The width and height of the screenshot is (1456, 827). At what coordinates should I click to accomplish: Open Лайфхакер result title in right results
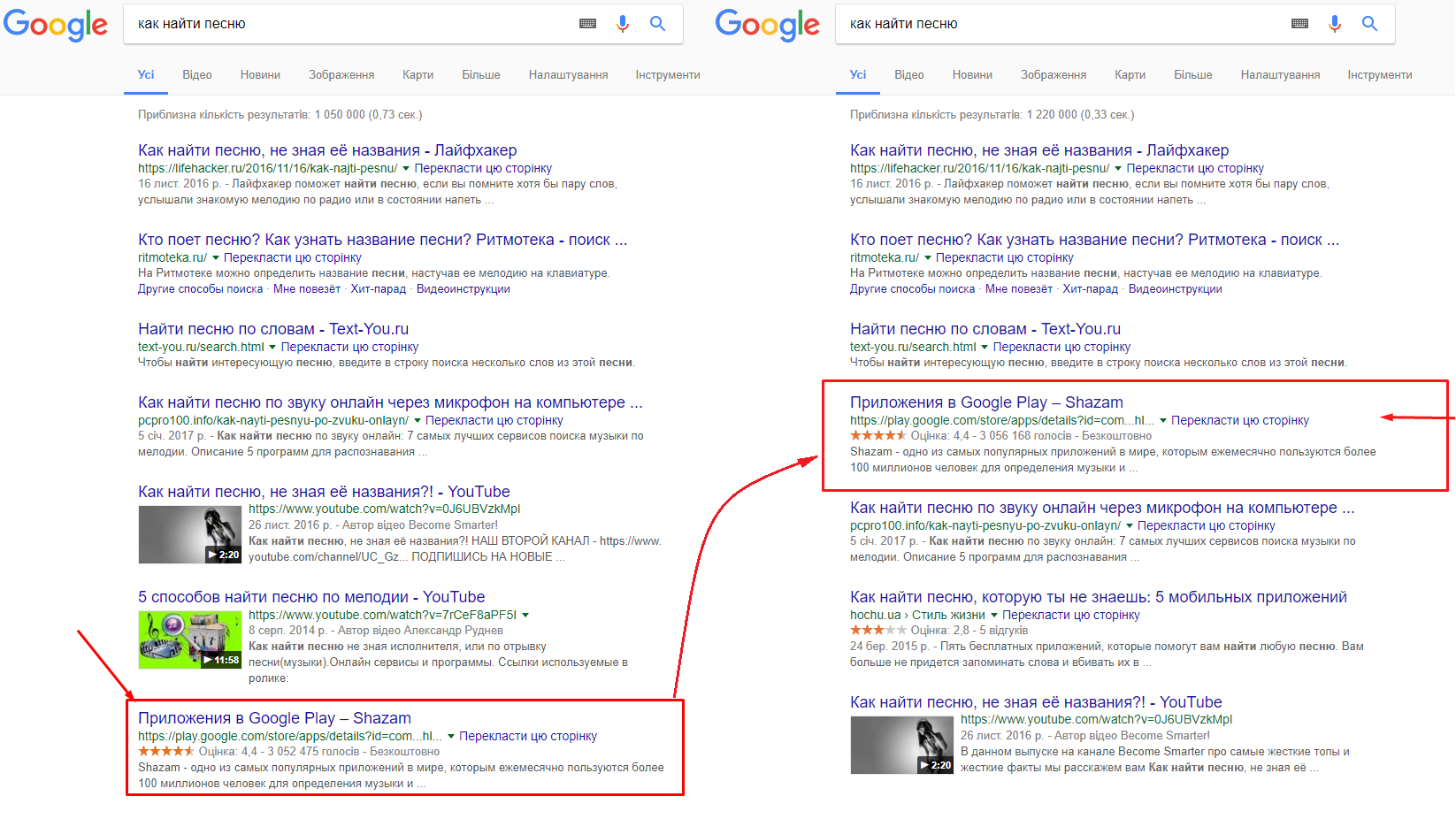(x=1039, y=150)
